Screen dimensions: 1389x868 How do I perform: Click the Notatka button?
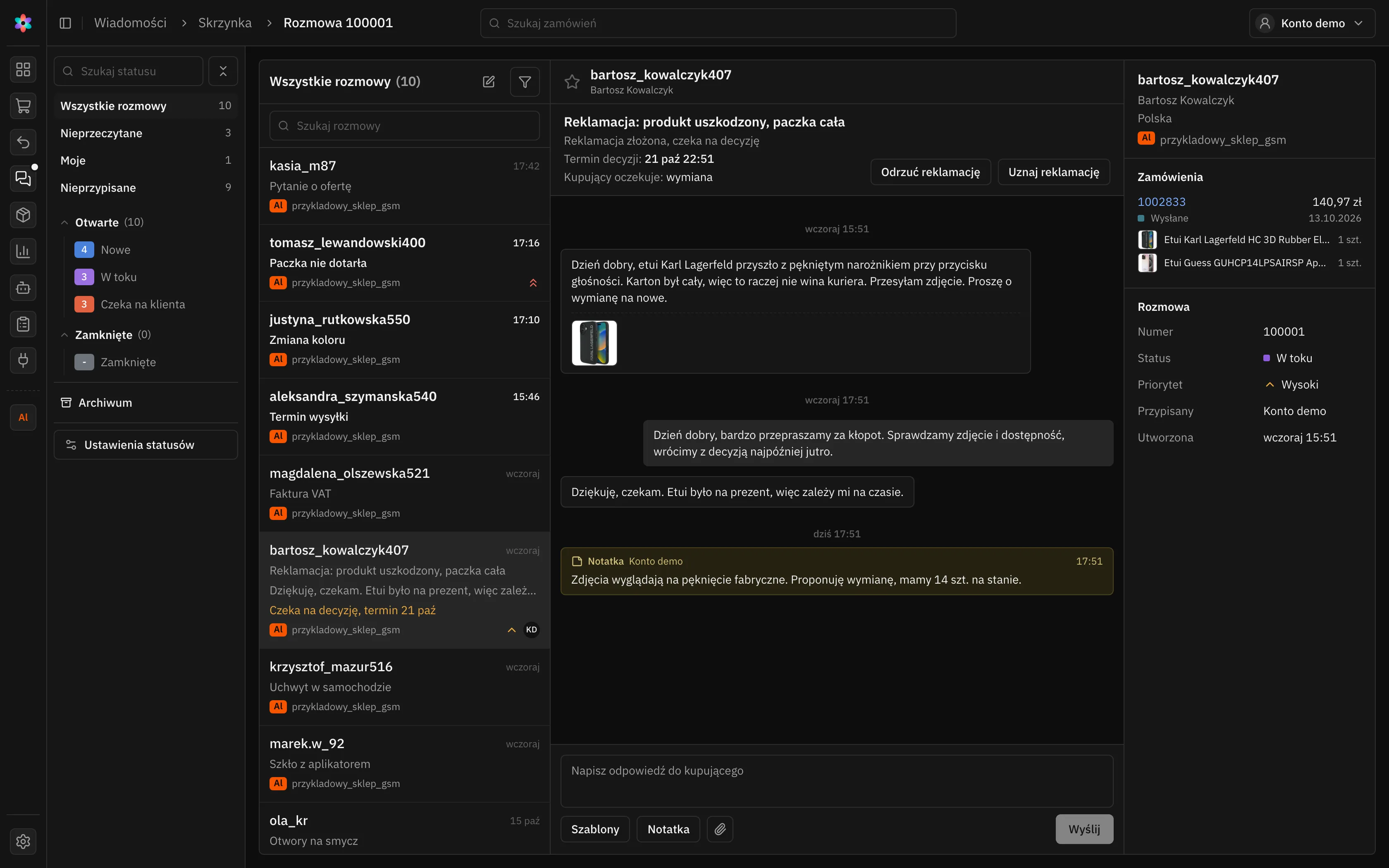click(x=668, y=829)
